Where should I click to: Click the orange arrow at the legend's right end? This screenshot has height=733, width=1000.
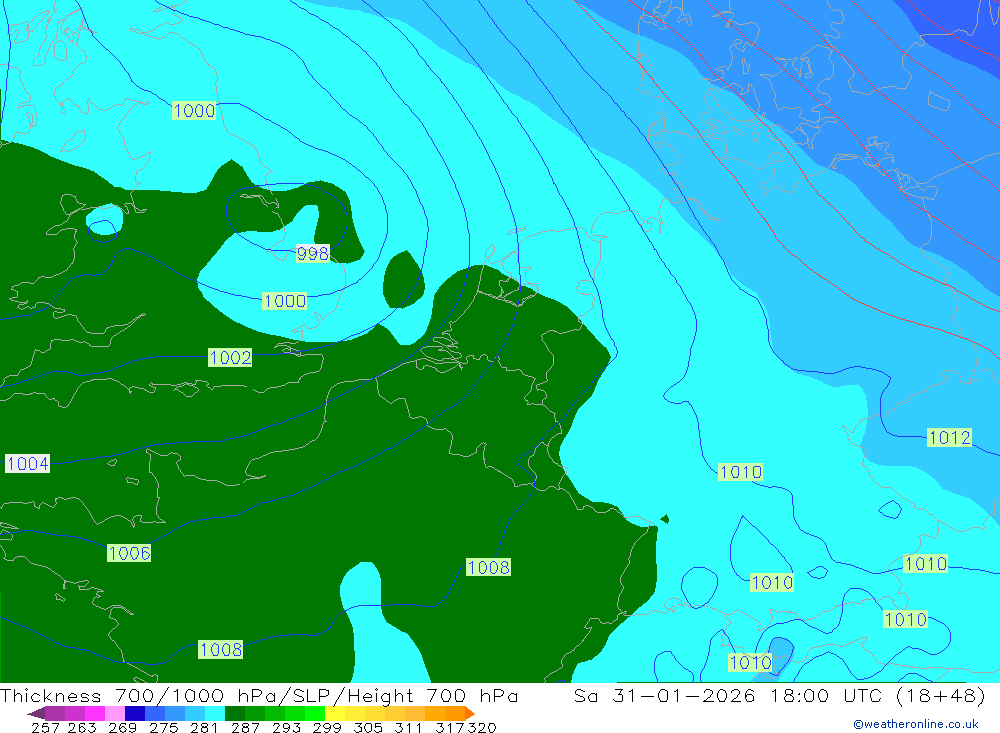(470, 713)
